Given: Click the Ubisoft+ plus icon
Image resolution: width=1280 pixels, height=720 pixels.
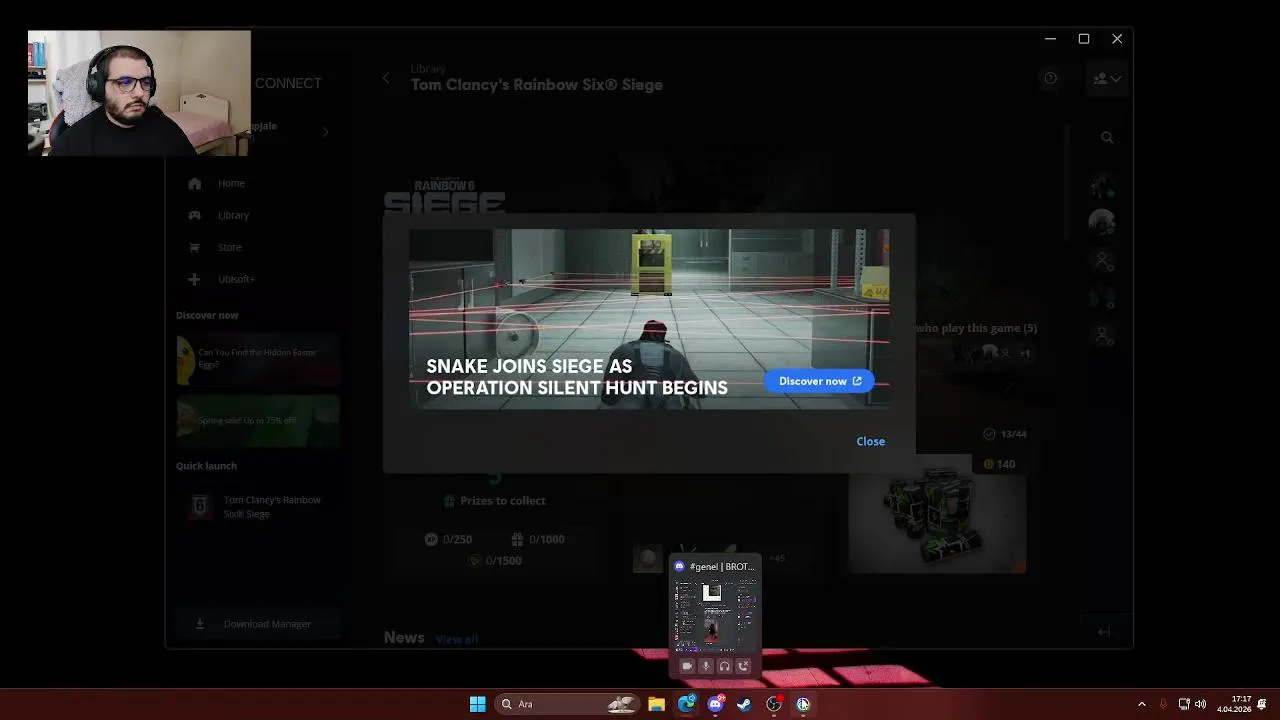Looking at the screenshot, I should (x=195, y=279).
